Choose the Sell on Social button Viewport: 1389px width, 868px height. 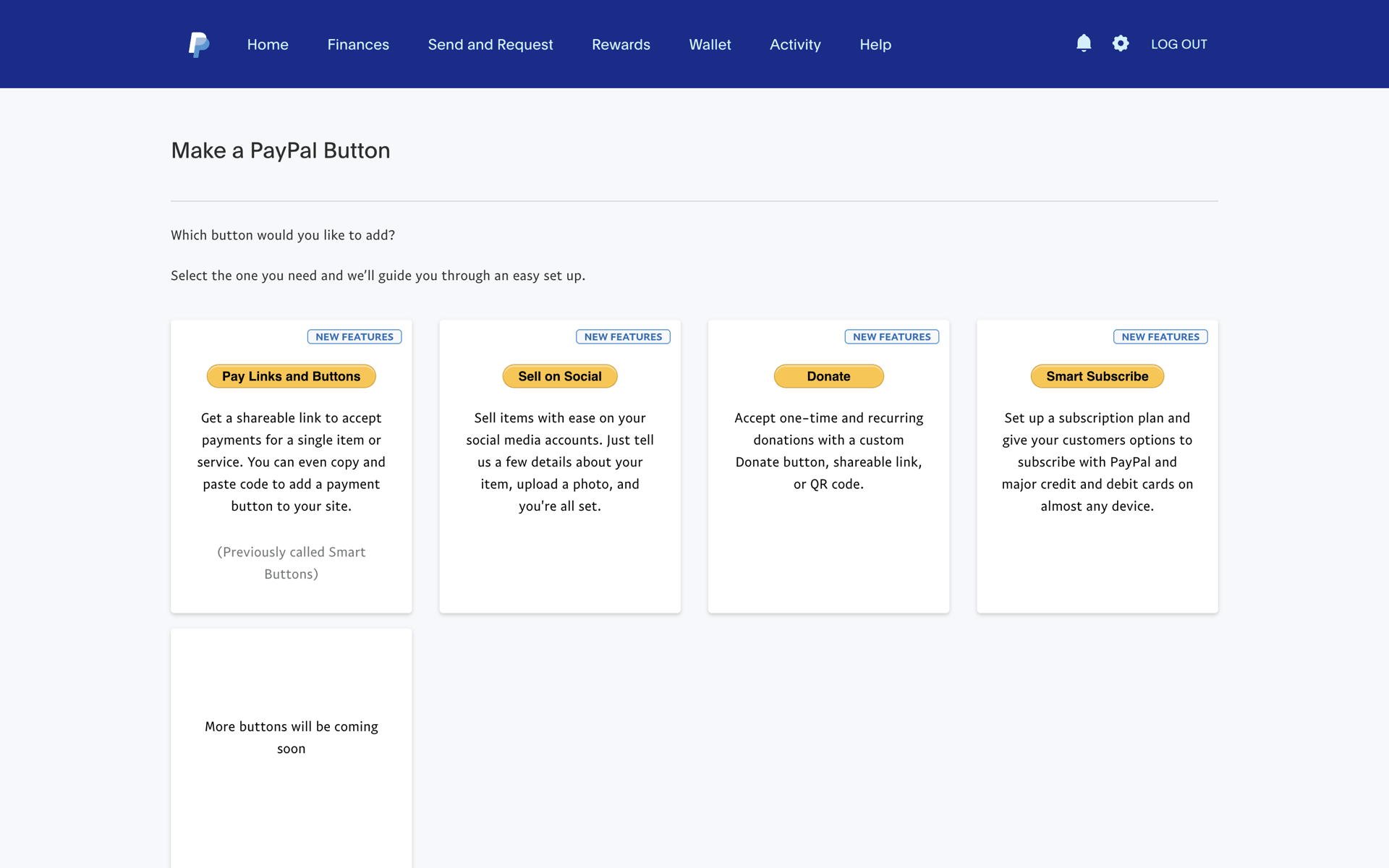pos(560,376)
